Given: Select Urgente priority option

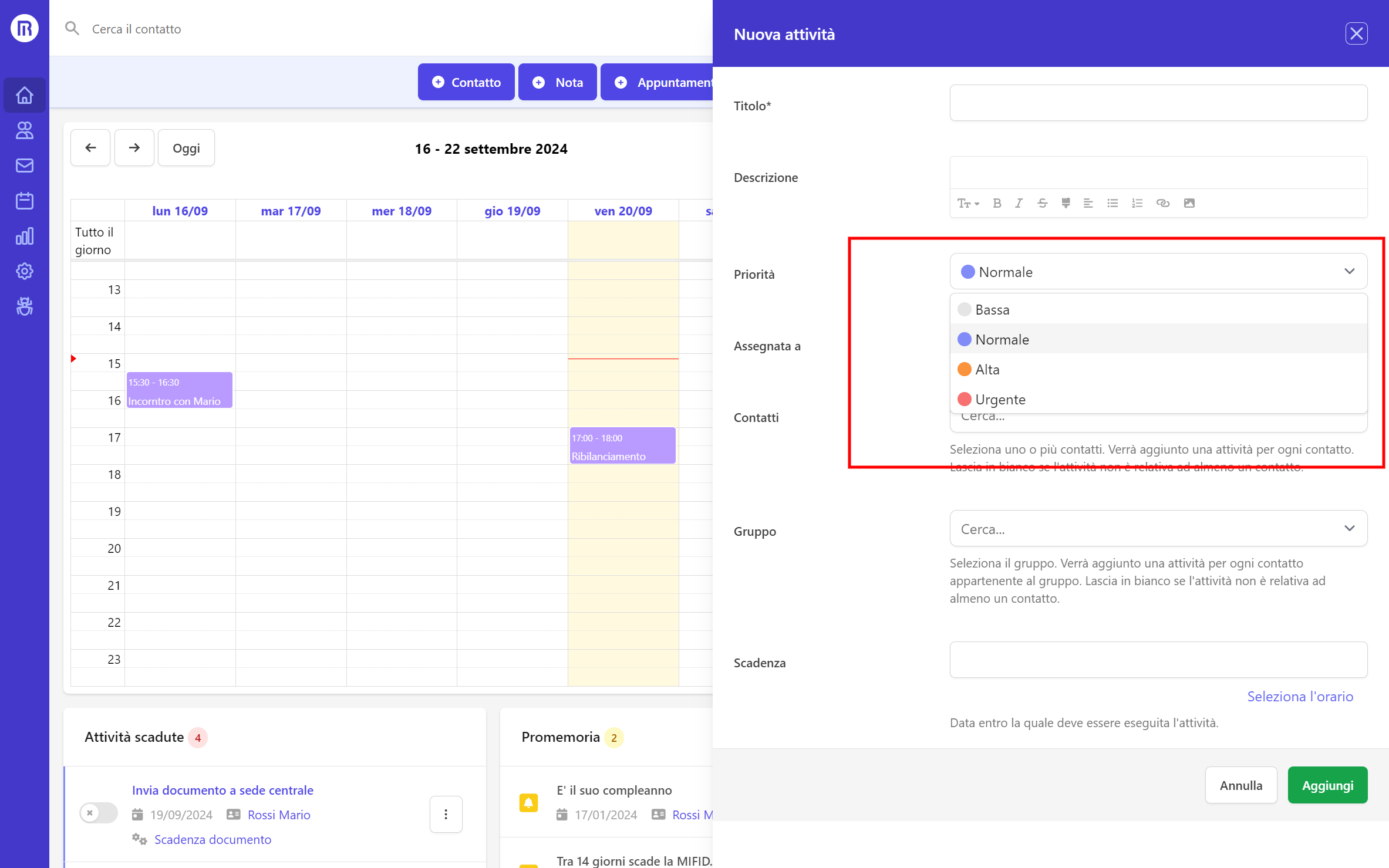Looking at the screenshot, I should 1000,400.
